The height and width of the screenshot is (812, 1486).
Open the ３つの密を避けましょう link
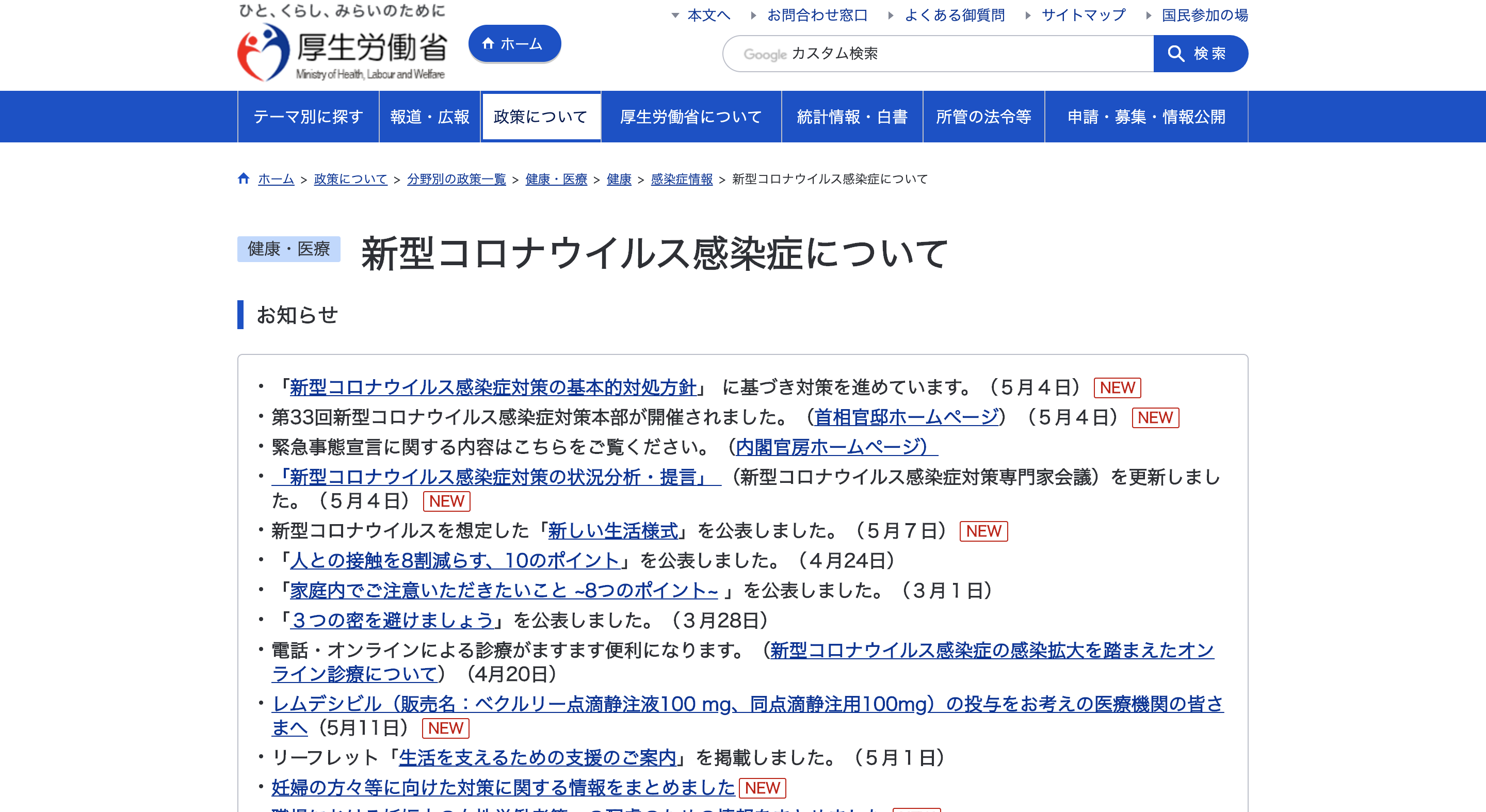(392, 621)
